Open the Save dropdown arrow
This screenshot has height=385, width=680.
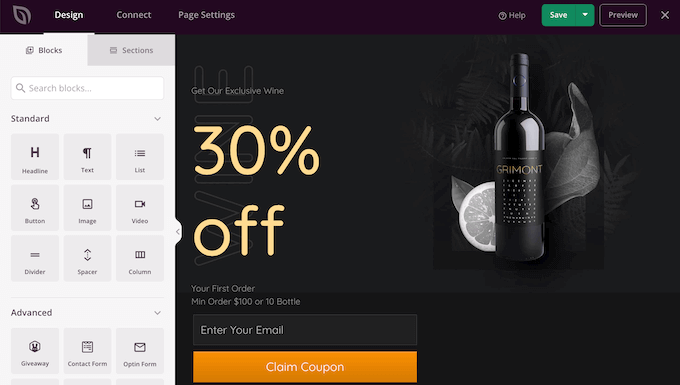point(585,15)
